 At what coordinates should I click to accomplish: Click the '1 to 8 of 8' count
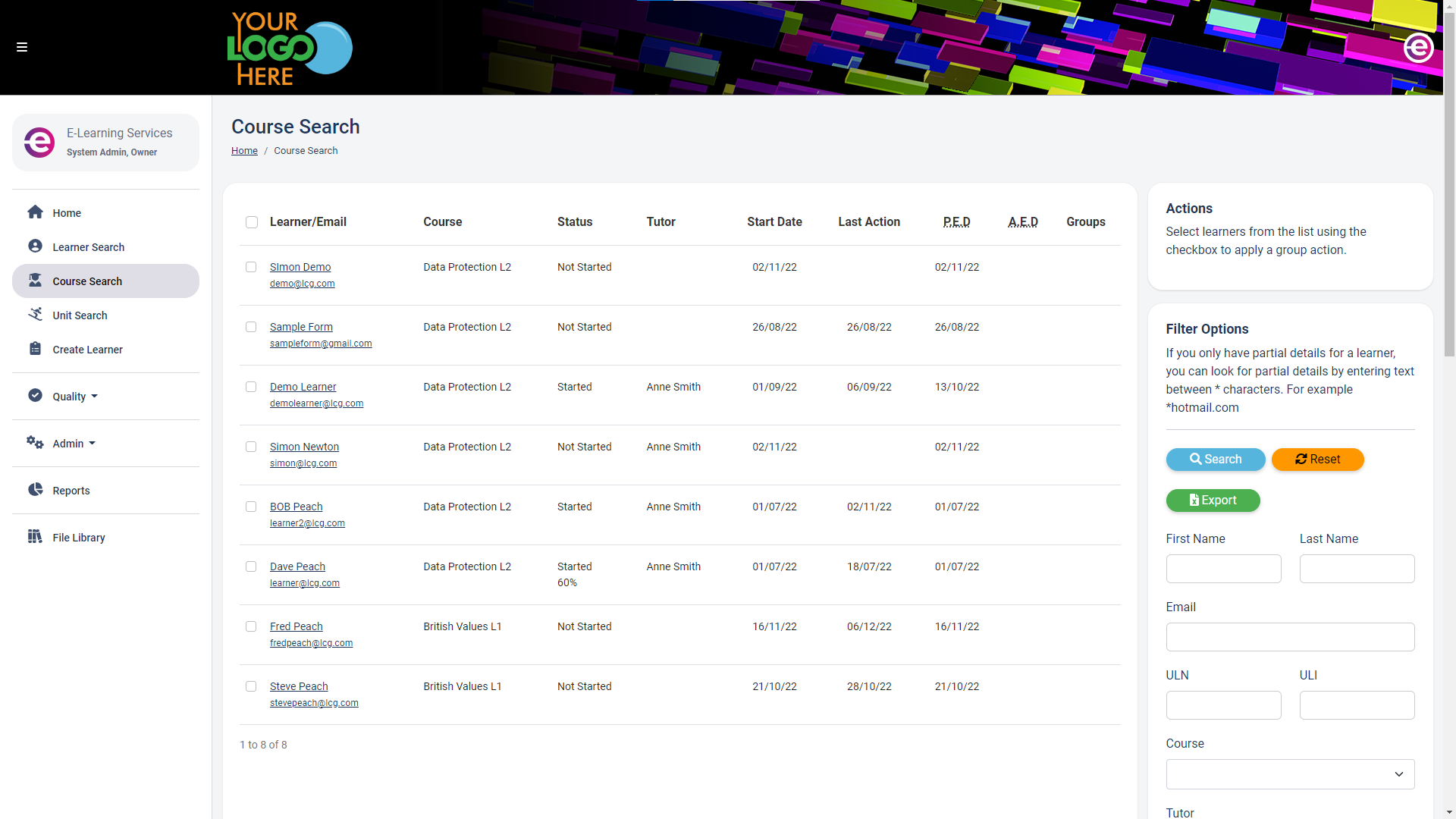pos(263,745)
